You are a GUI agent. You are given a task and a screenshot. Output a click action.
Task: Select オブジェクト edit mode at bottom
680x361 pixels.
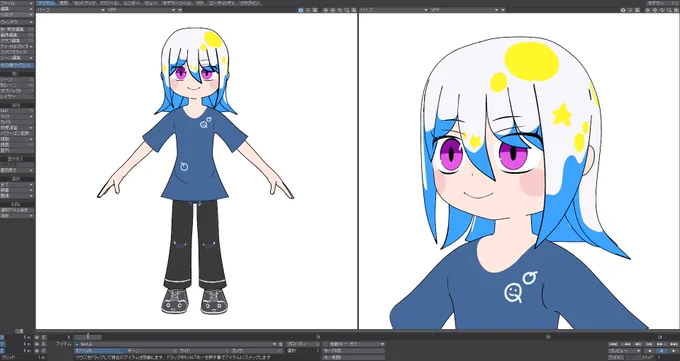[x=100, y=351]
